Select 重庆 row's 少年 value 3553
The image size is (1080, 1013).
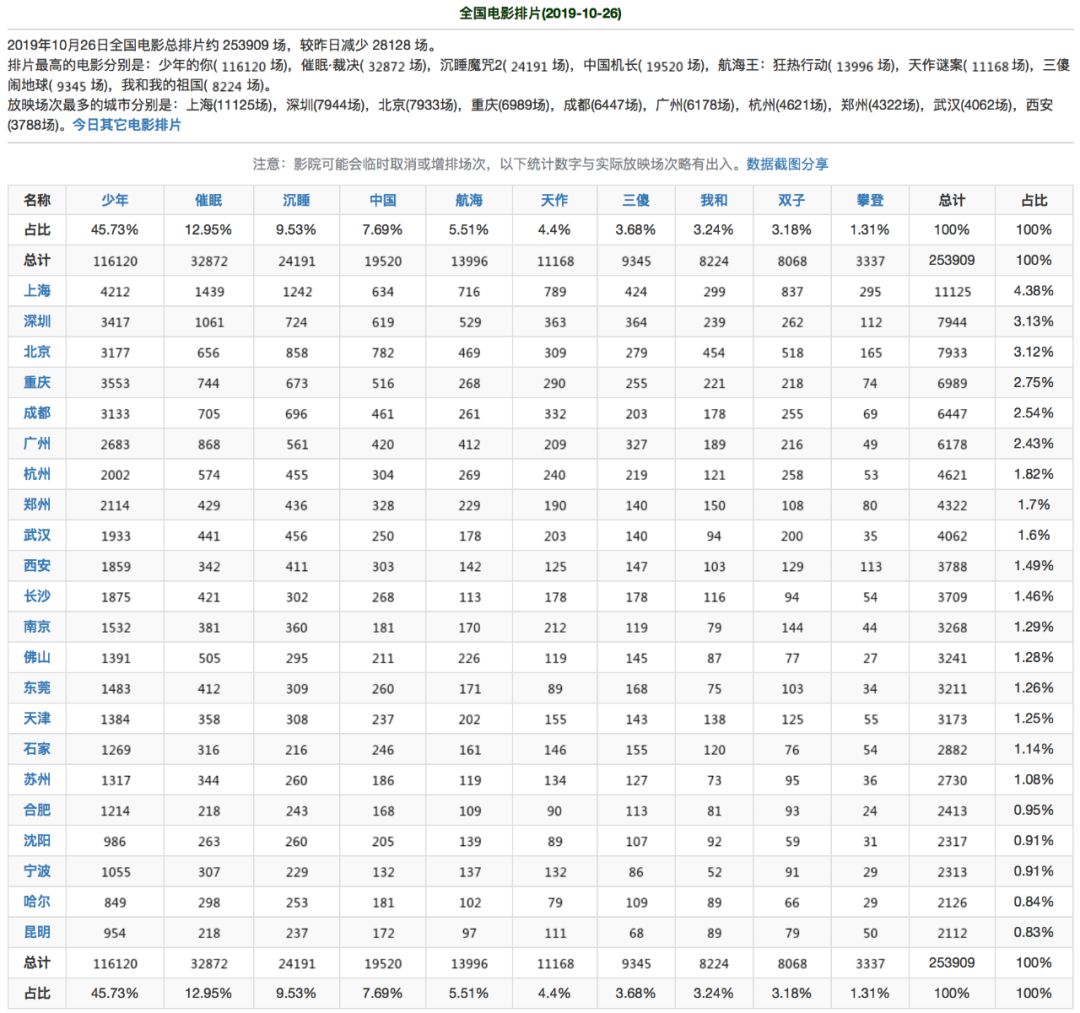coord(115,384)
